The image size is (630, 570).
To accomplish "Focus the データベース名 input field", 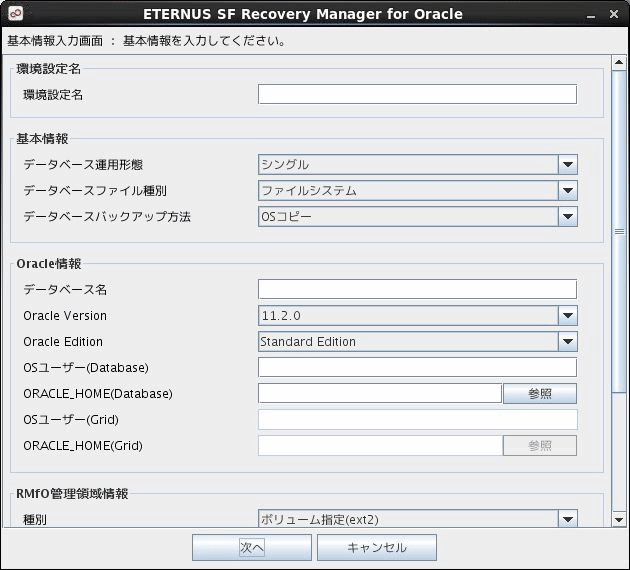I will click(x=417, y=289).
